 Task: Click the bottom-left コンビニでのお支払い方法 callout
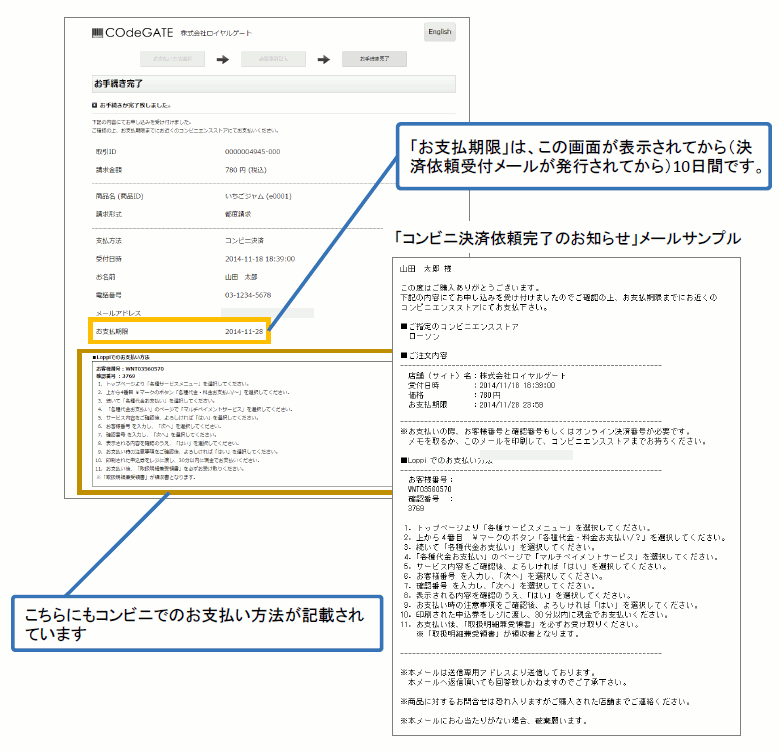196,622
